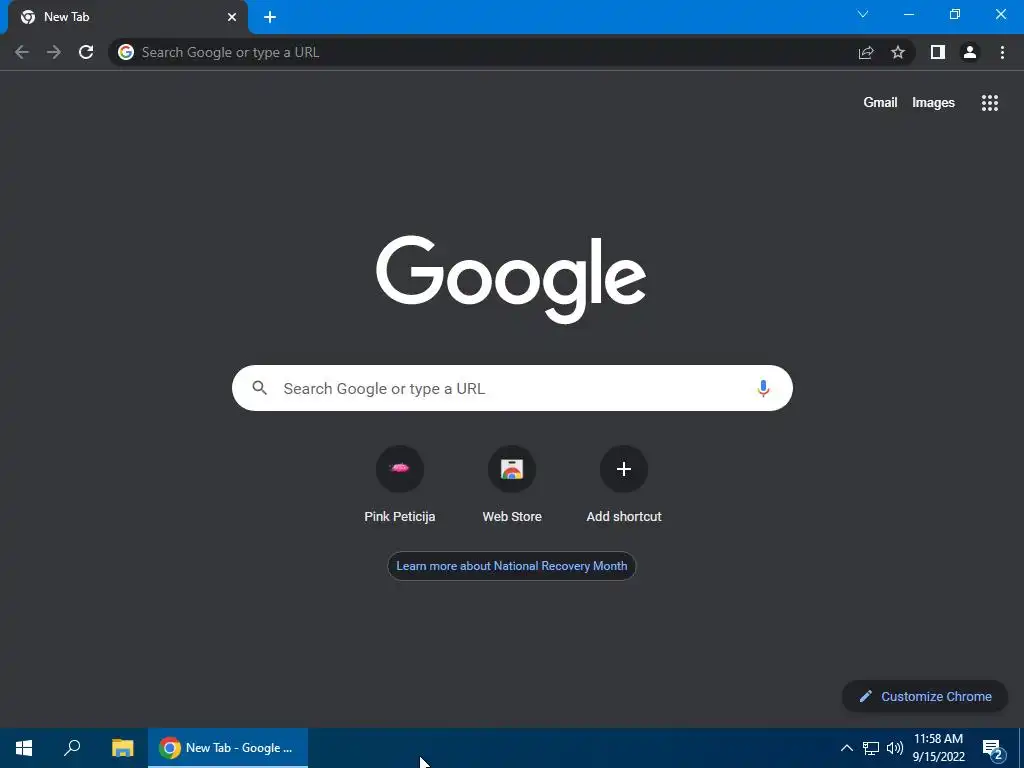The image size is (1024, 768).
Task: Restore down the Chrome window
Action: pos(955,14)
